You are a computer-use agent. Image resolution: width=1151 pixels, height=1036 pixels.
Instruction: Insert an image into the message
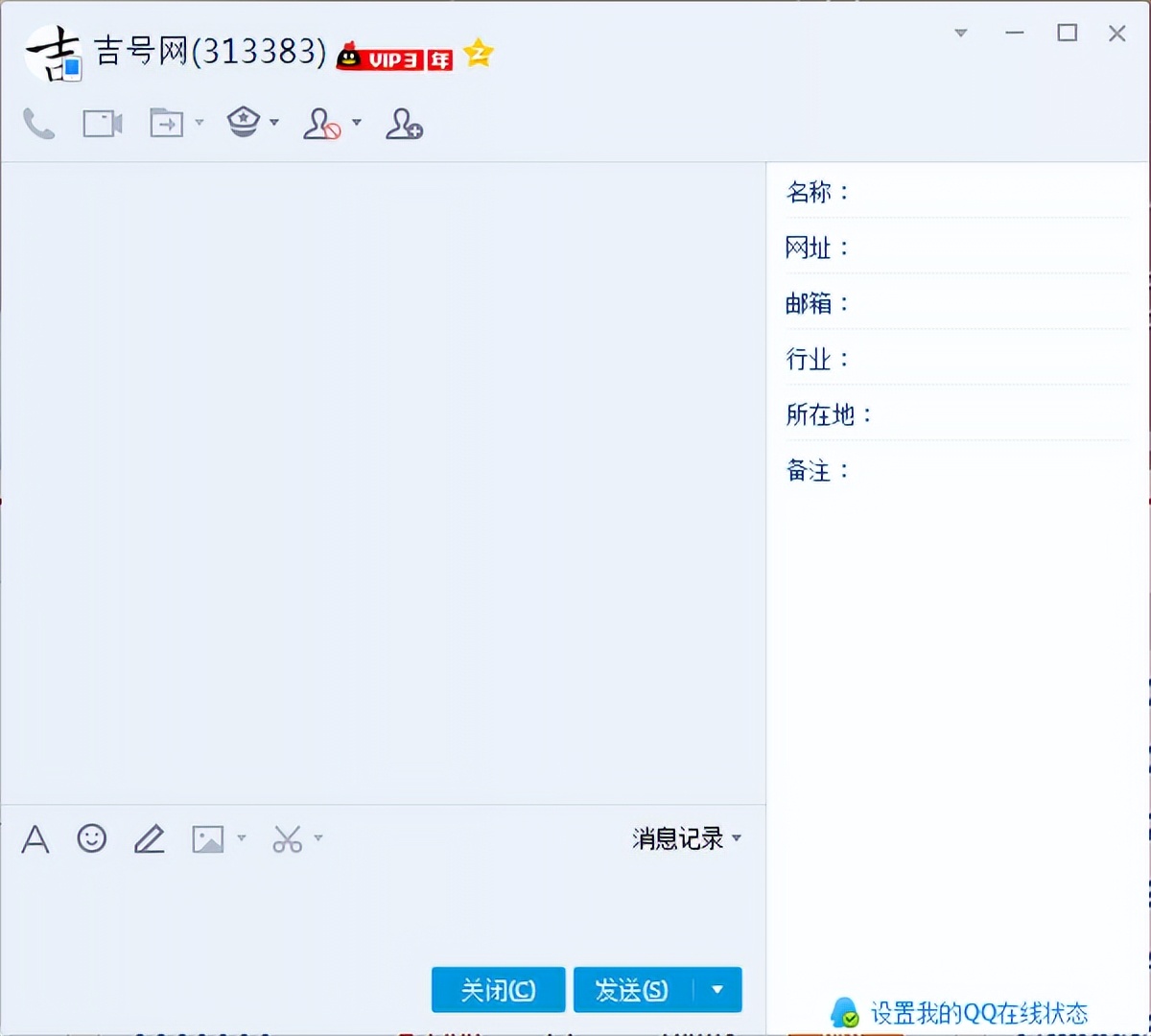(208, 838)
